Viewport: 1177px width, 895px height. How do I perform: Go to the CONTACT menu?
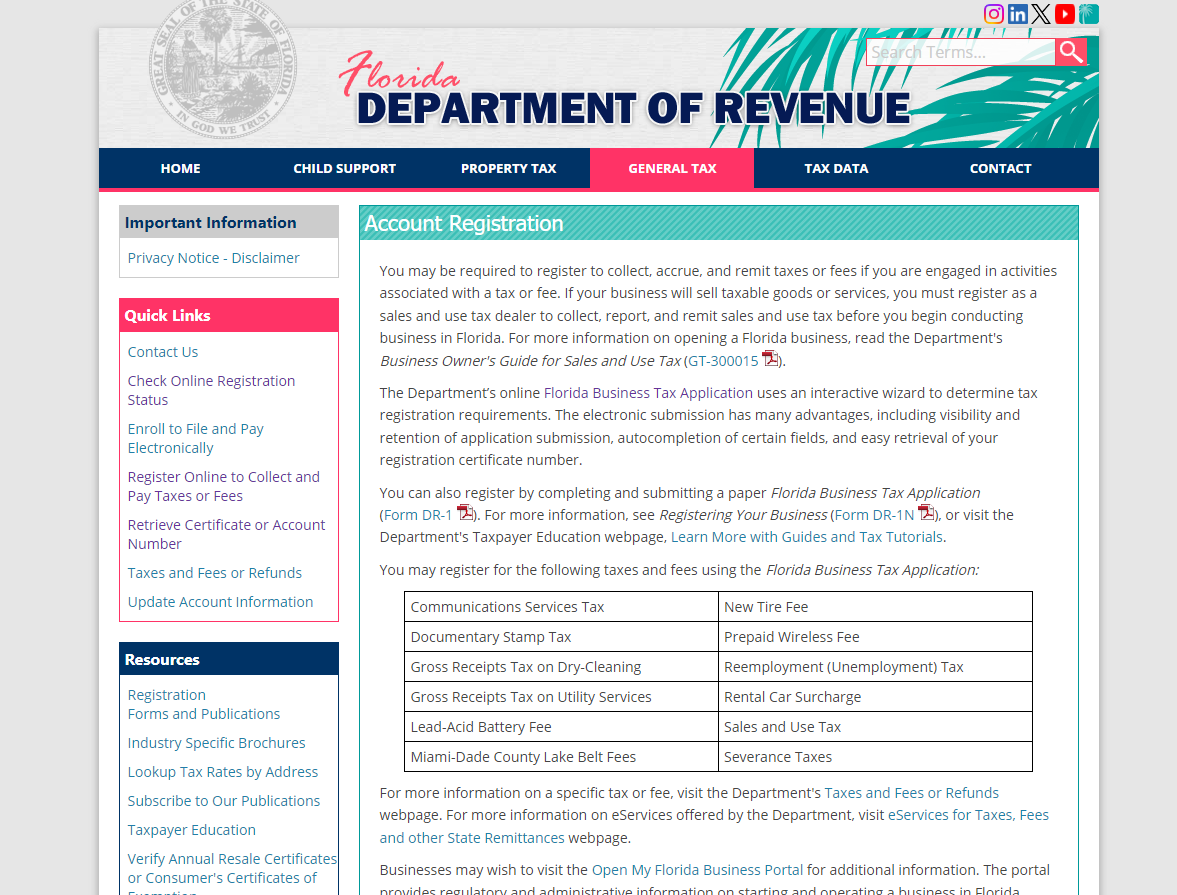1000,168
